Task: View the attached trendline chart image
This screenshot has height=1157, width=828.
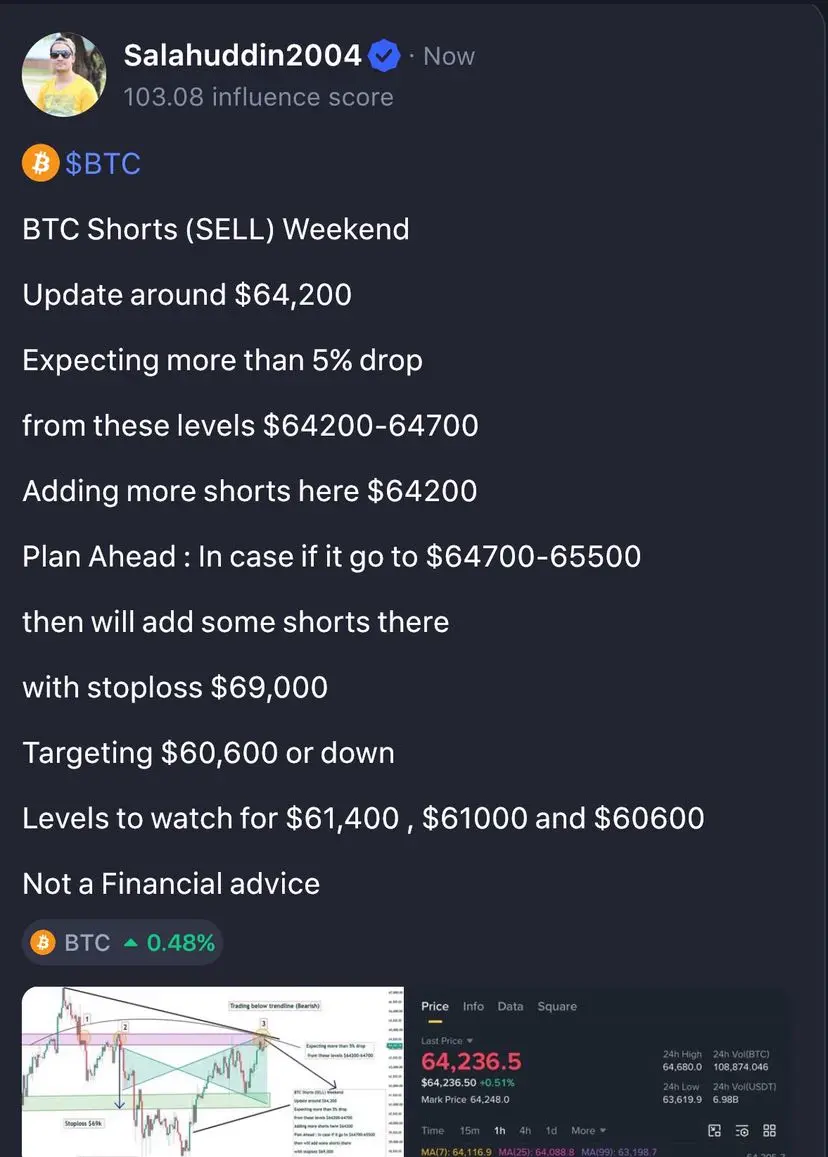Action: point(213,1071)
